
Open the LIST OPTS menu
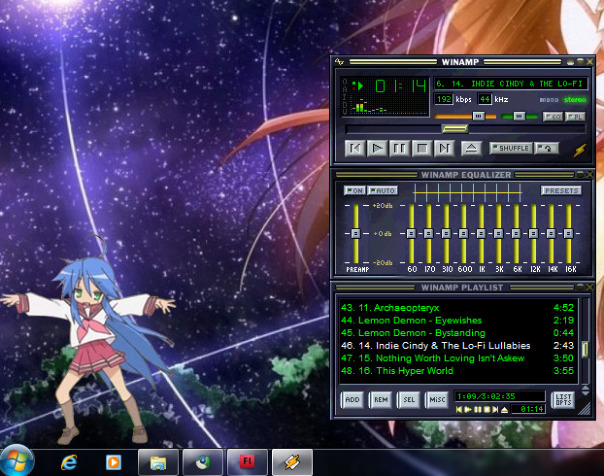564,398
